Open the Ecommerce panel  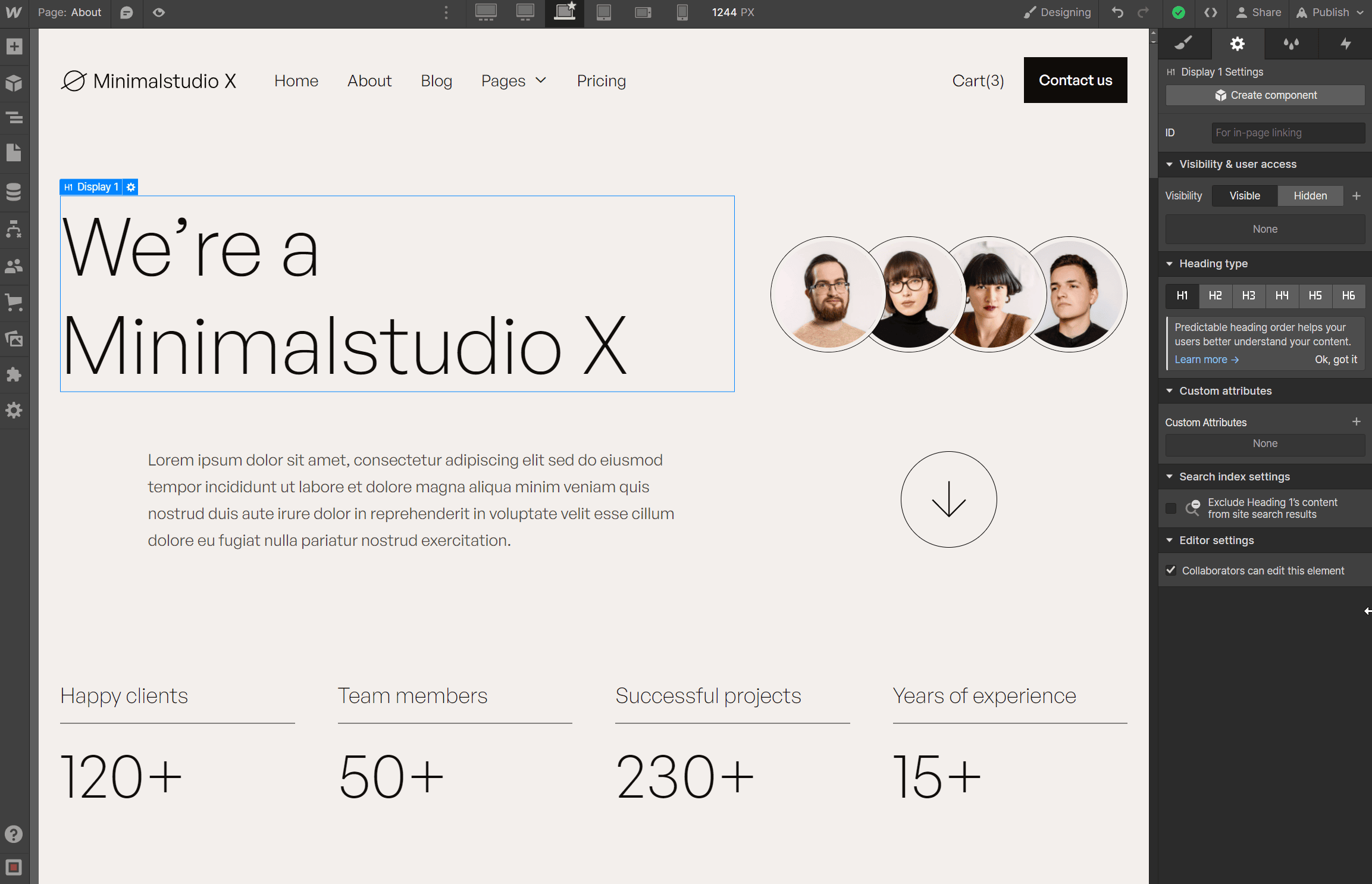(x=14, y=302)
